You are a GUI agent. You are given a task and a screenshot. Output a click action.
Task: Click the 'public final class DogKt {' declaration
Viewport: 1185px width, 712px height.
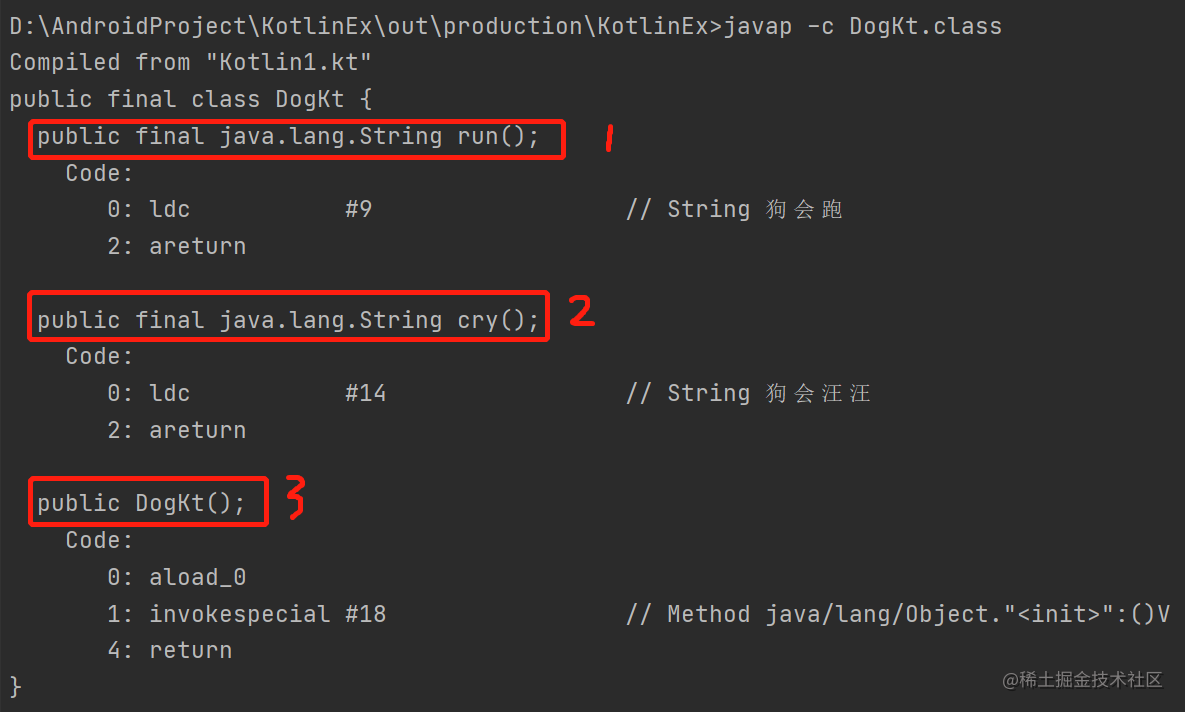190,99
